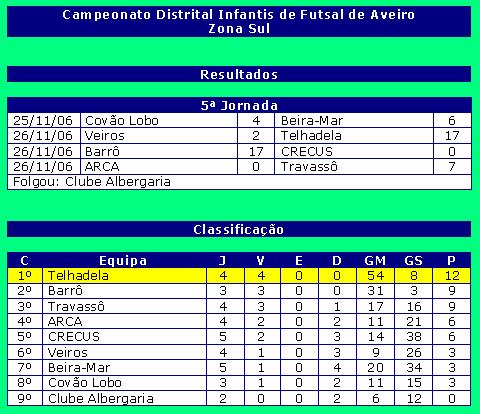This screenshot has width=480, height=414.
Task: Click Telhadela's 54 goals scored cell
Action: (x=375, y=276)
